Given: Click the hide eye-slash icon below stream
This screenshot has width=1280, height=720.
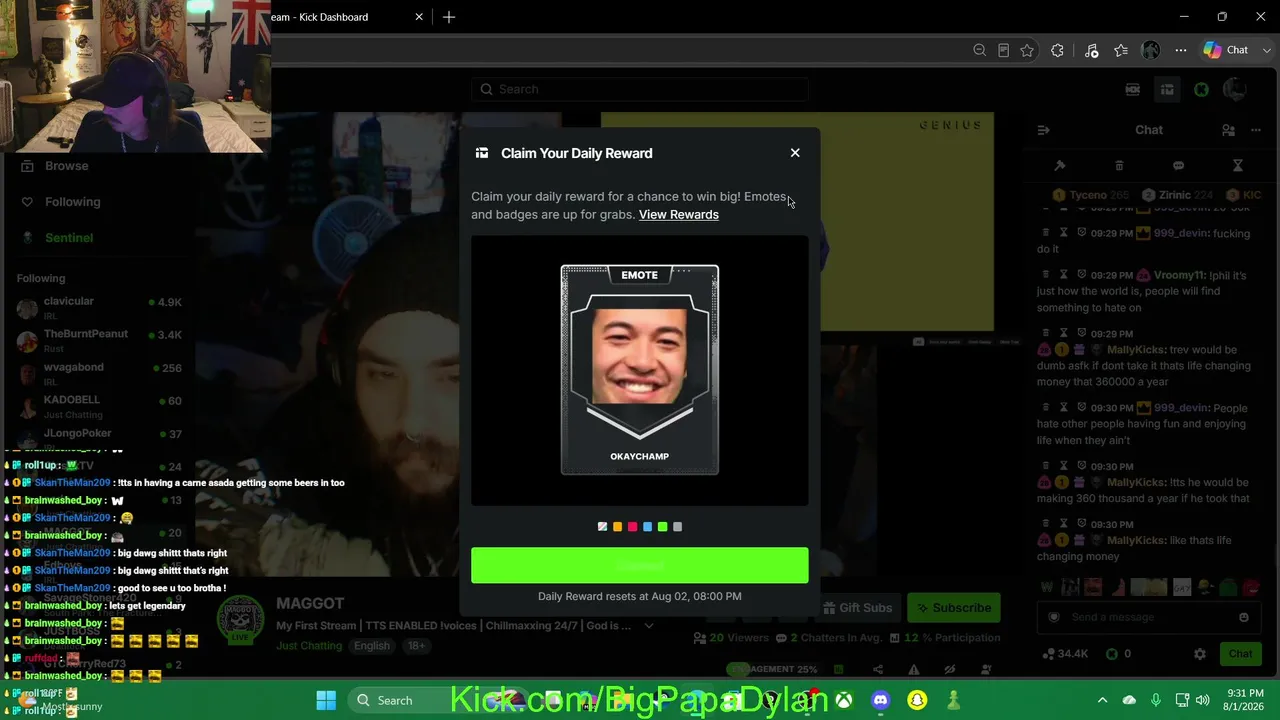Looking at the screenshot, I should pos(949,670).
